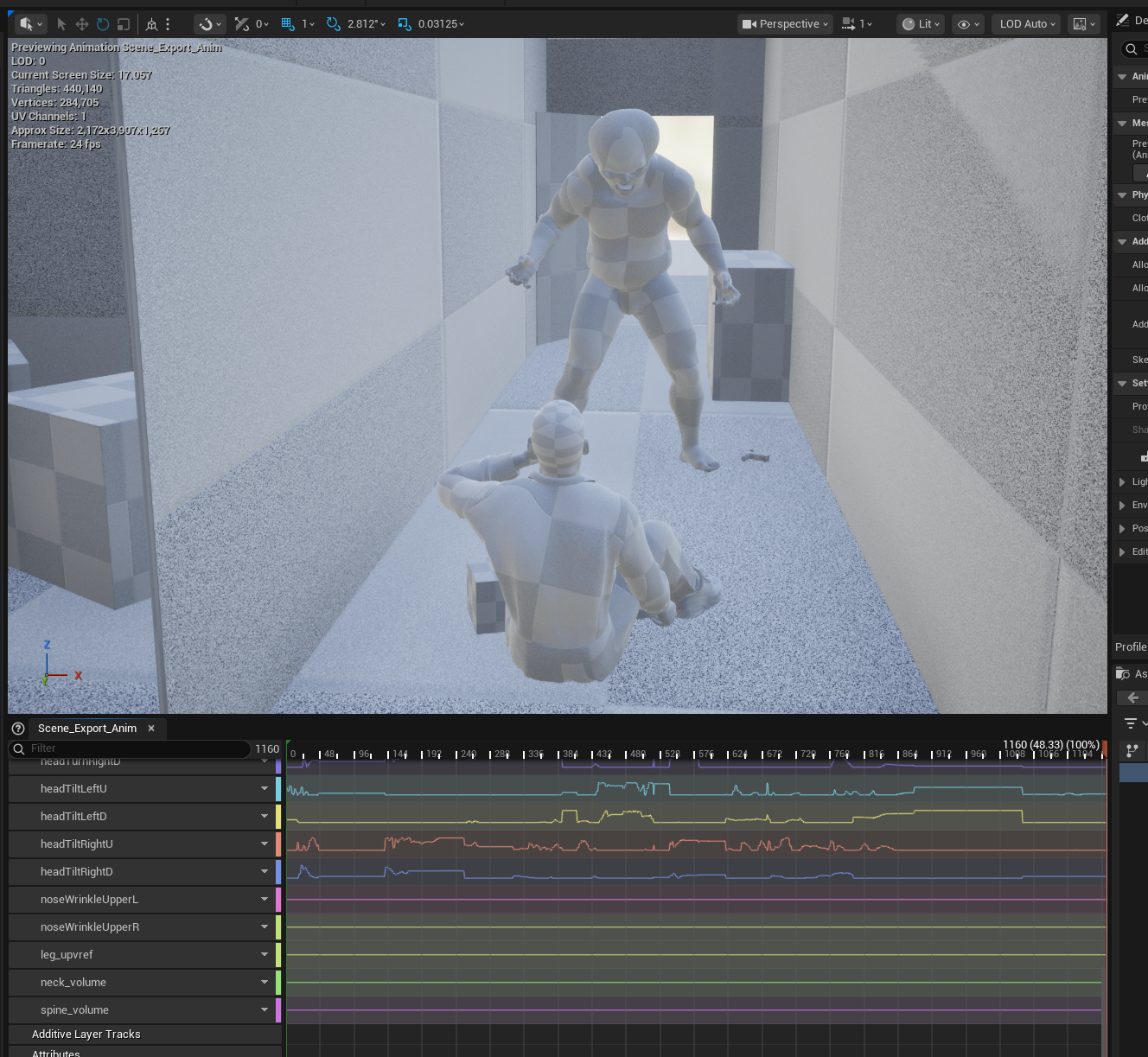Toggle rotation snapping icon
This screenshot has height=1057, width=1148.
[x=334, y=24]
